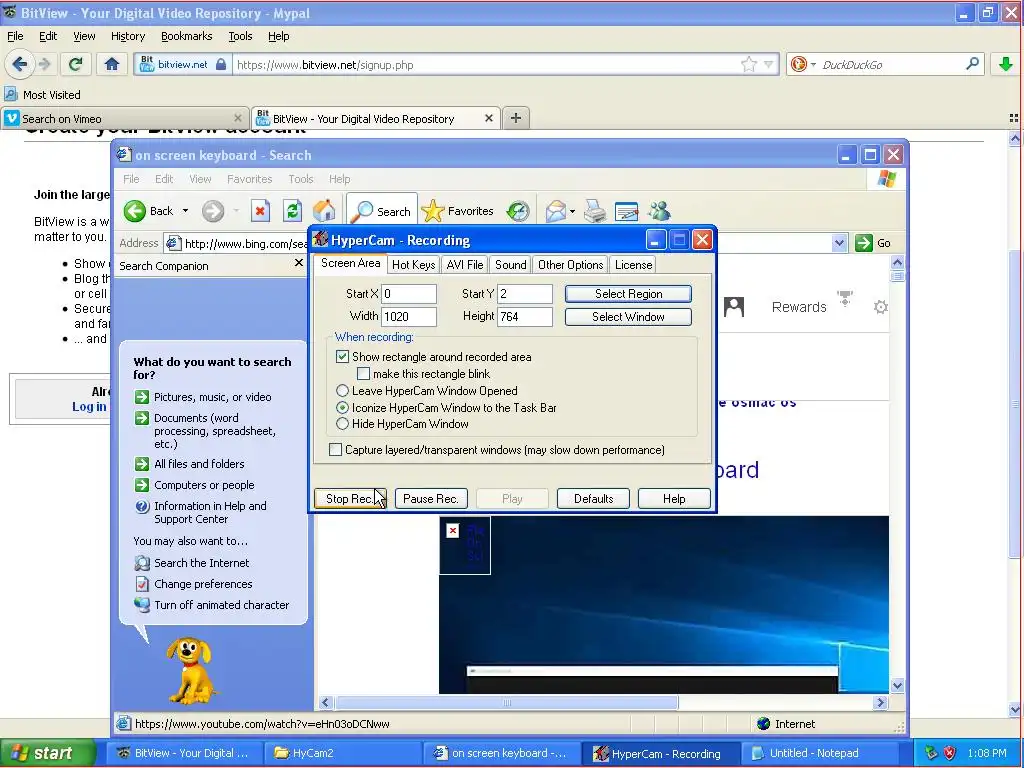Click Bing account profile icon
The width and height of the screenshot is (1024, 768).
pyautogui.click(x=734, y=306)
